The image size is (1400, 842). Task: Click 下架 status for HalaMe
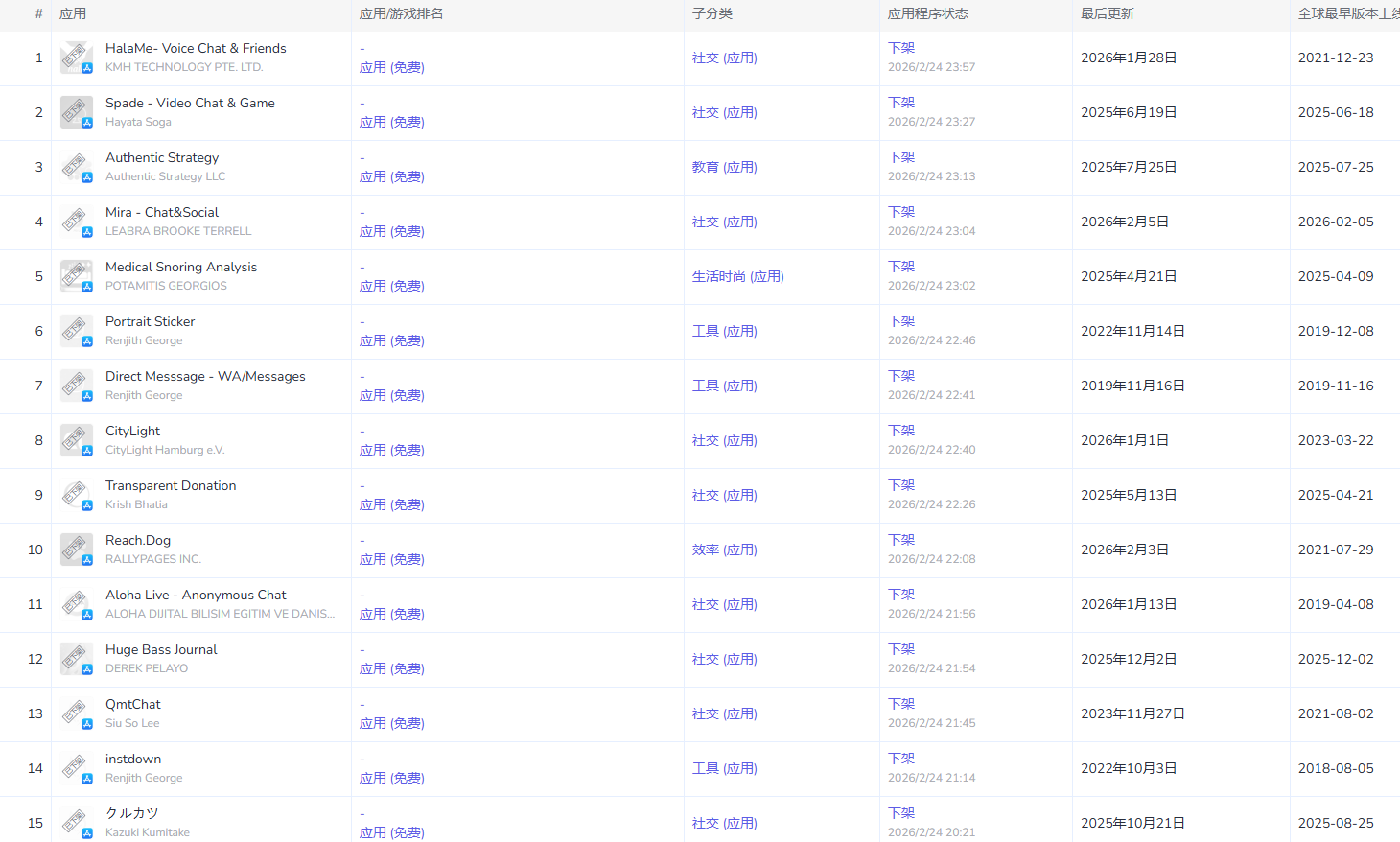[901, 48]
